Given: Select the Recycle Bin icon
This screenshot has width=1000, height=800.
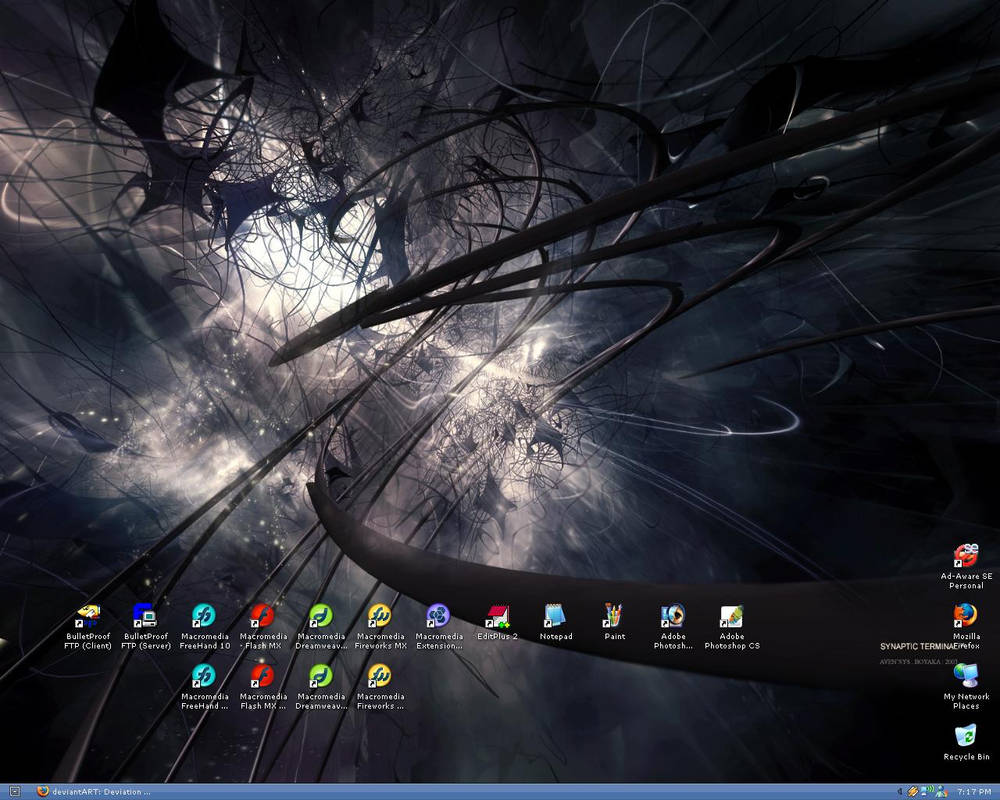Looking at the screenshot, I should tap(966, 743).
